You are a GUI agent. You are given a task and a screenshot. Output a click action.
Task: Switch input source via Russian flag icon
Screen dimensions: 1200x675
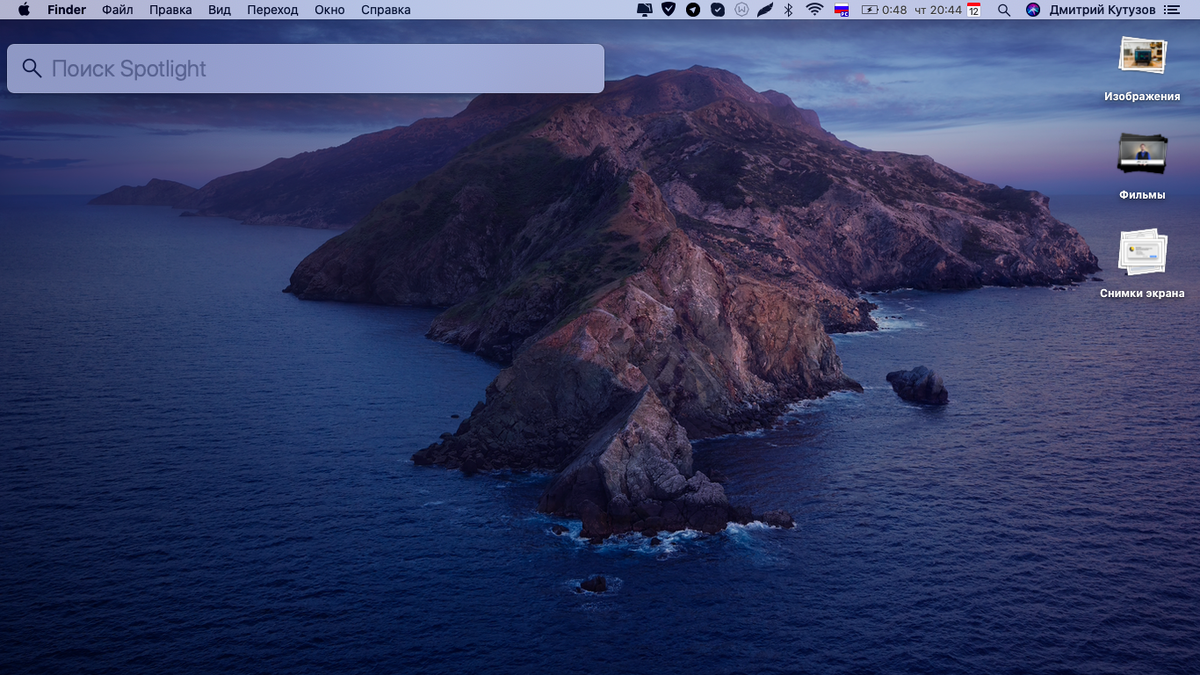[x=841, y=10]
